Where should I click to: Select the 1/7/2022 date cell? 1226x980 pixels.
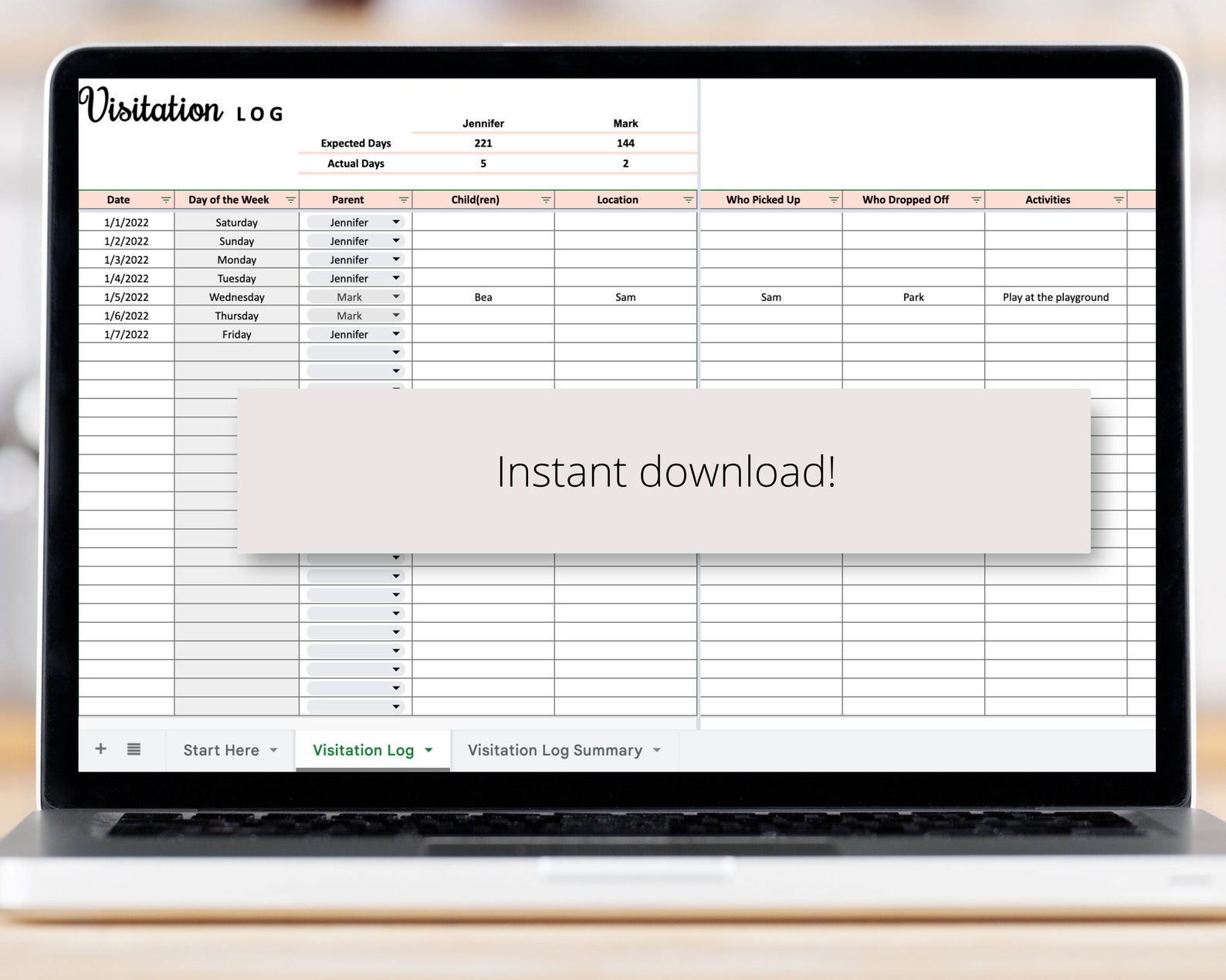(127, 334)
